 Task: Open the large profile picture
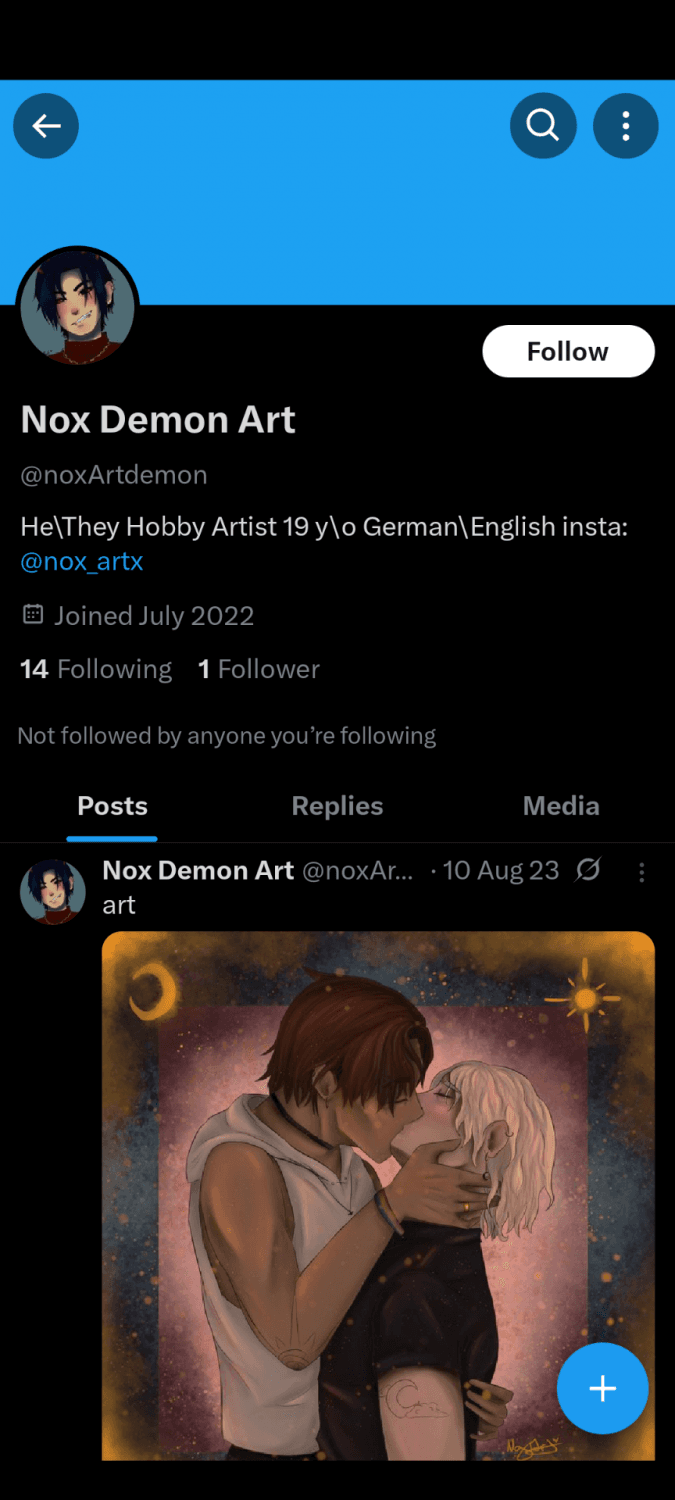(x=77, y=307)
